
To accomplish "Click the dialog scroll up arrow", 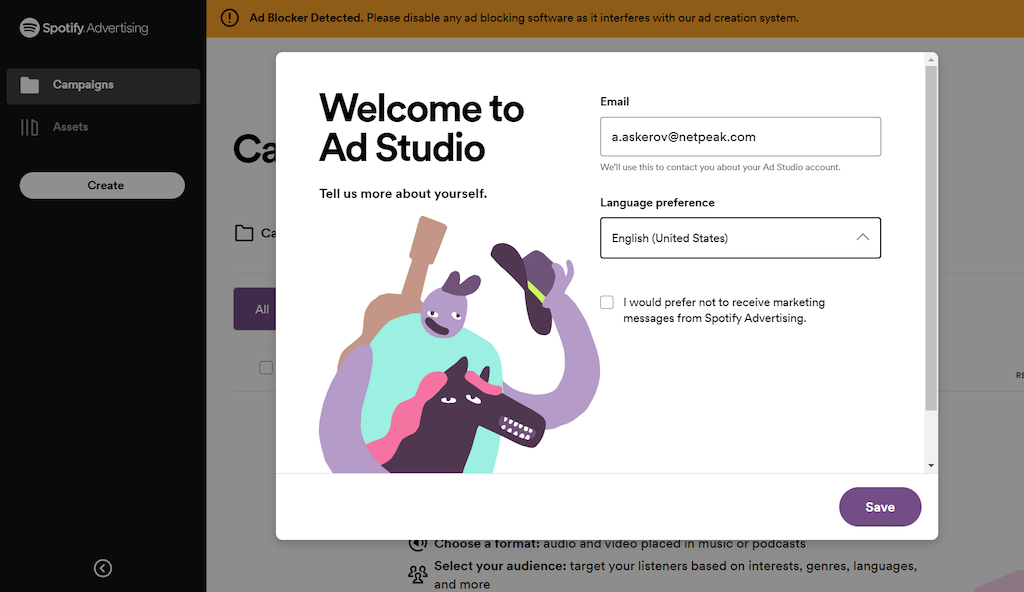I will click(x=931, y=59).
